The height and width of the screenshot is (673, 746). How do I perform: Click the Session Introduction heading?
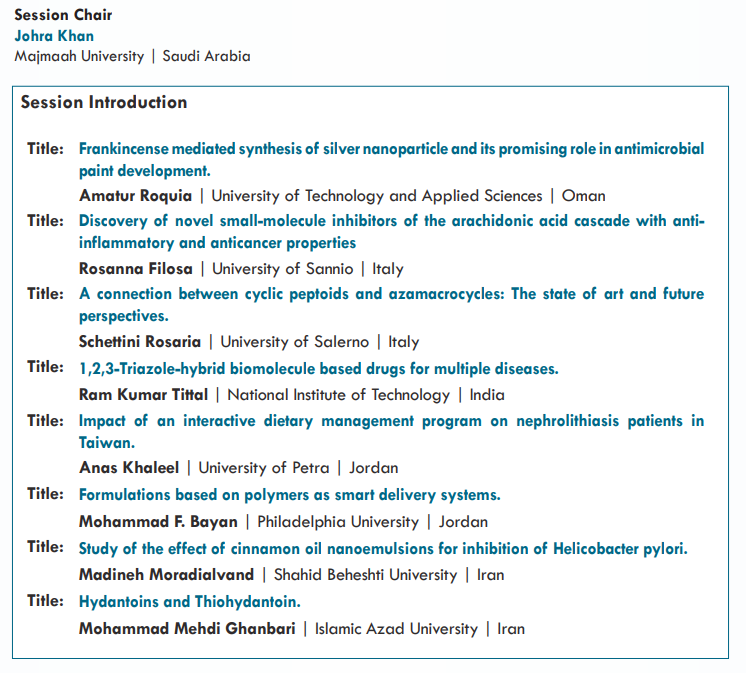click(x=104, y=102)
